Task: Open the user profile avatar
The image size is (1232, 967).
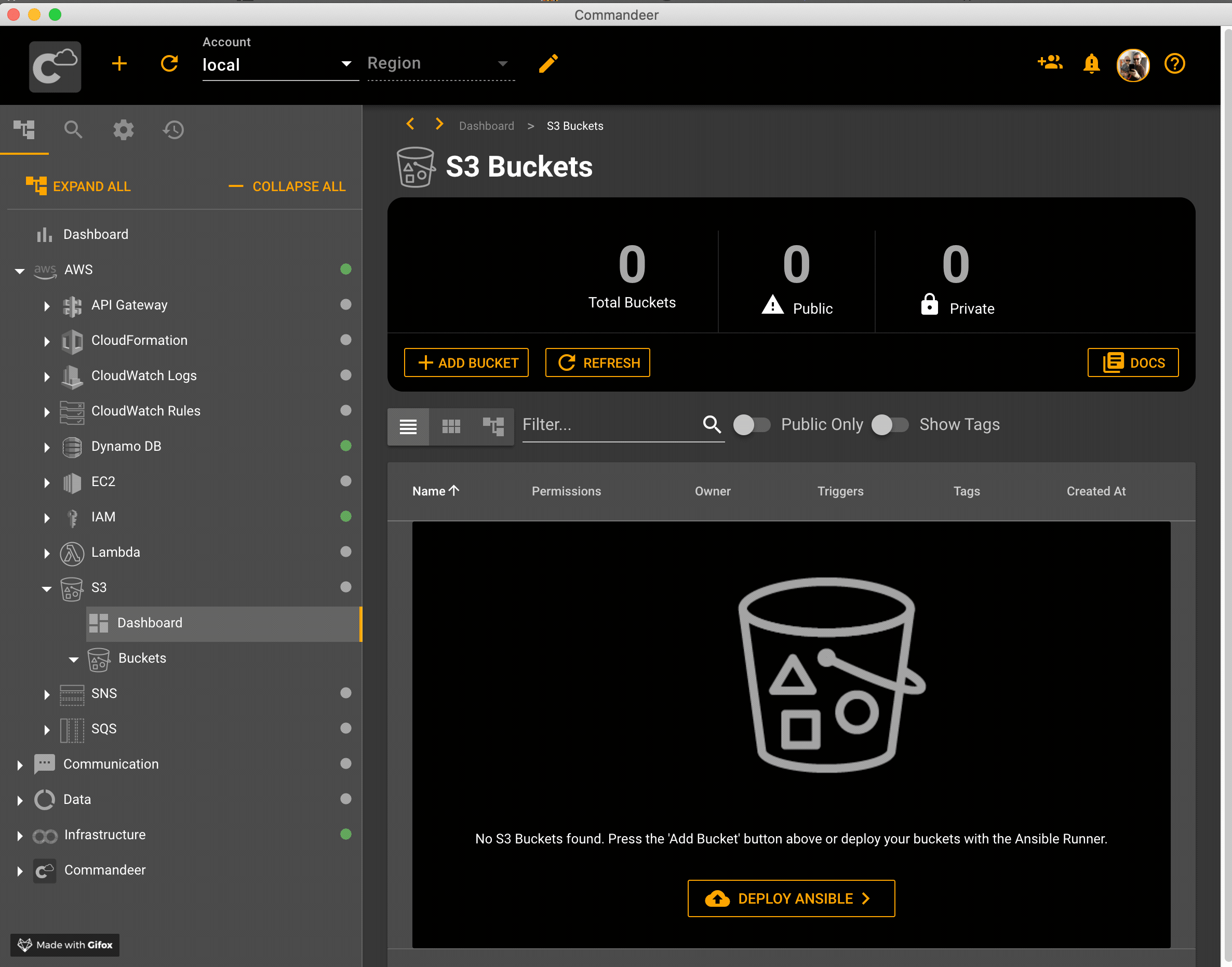Action: (1132, 65)
